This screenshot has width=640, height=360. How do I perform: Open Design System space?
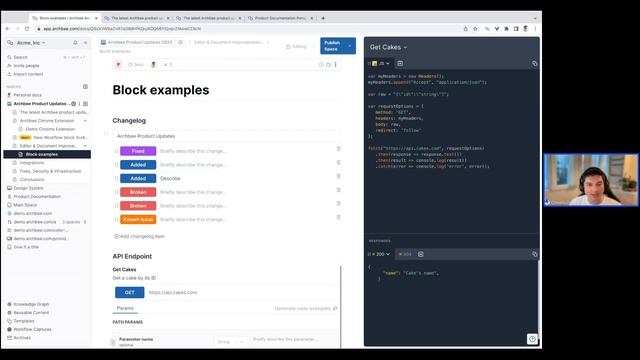(28, 188)
